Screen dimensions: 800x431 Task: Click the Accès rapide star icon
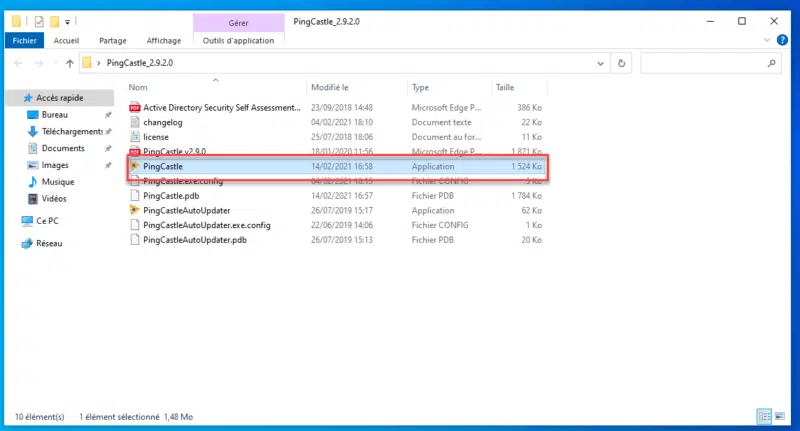[28, 97]
